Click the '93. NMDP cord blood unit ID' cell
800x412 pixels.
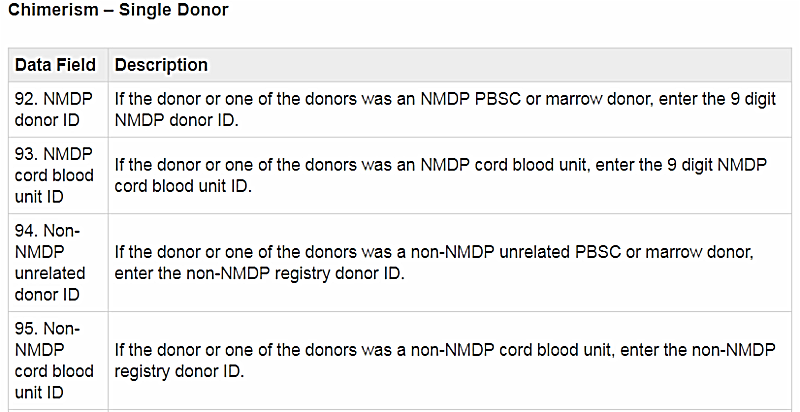[54, 175]
